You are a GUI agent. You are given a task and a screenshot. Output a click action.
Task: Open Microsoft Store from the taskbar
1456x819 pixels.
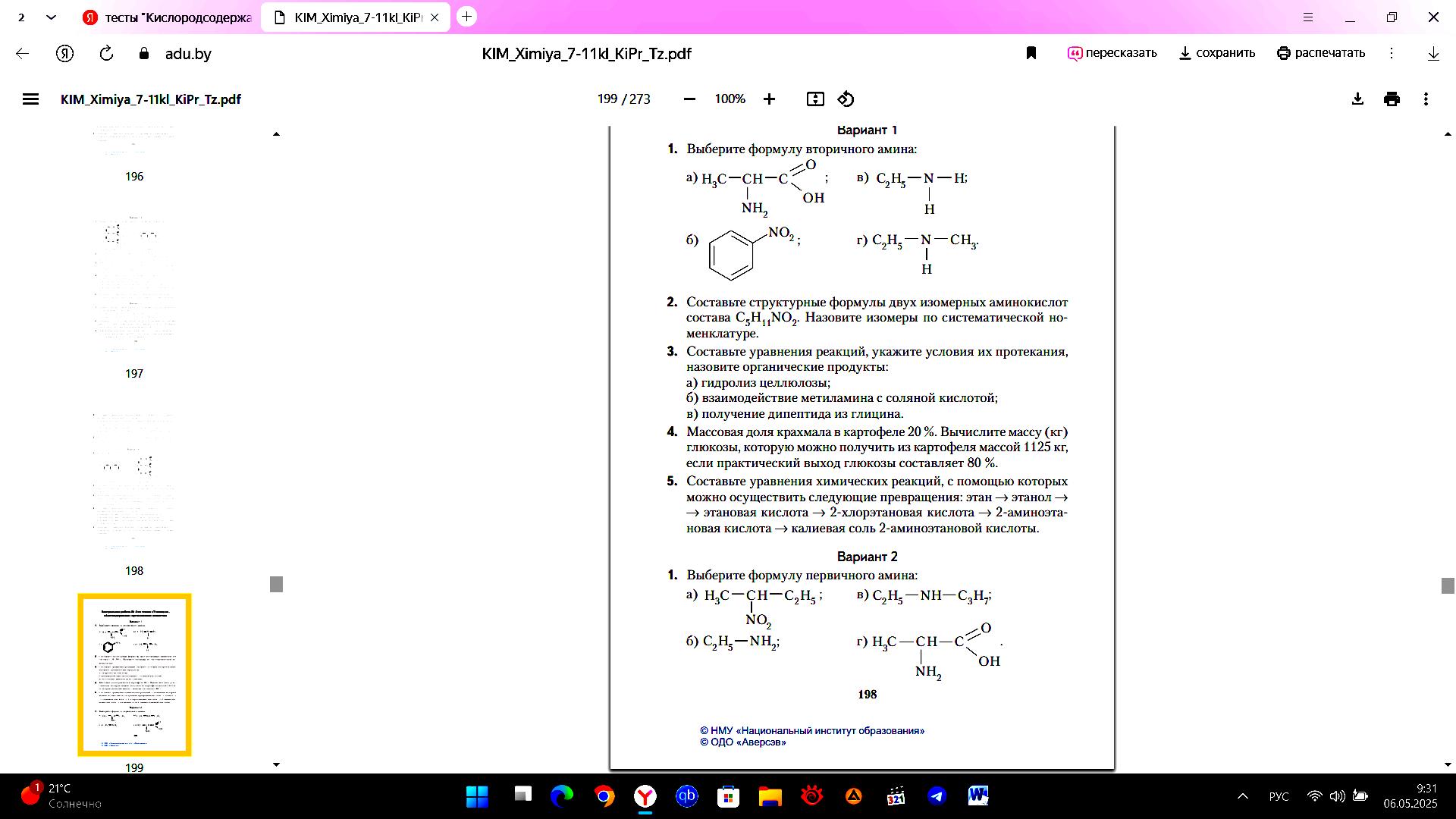coord(729,796)
